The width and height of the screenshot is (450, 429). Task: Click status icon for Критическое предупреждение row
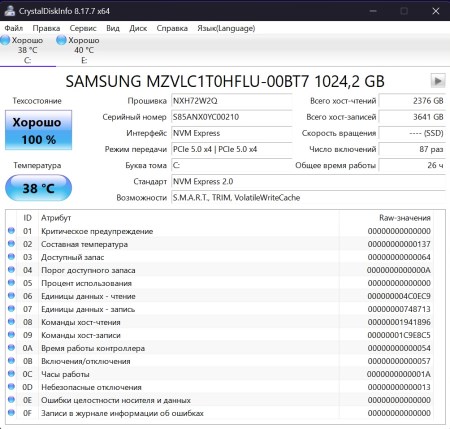(x=11, y=231)
